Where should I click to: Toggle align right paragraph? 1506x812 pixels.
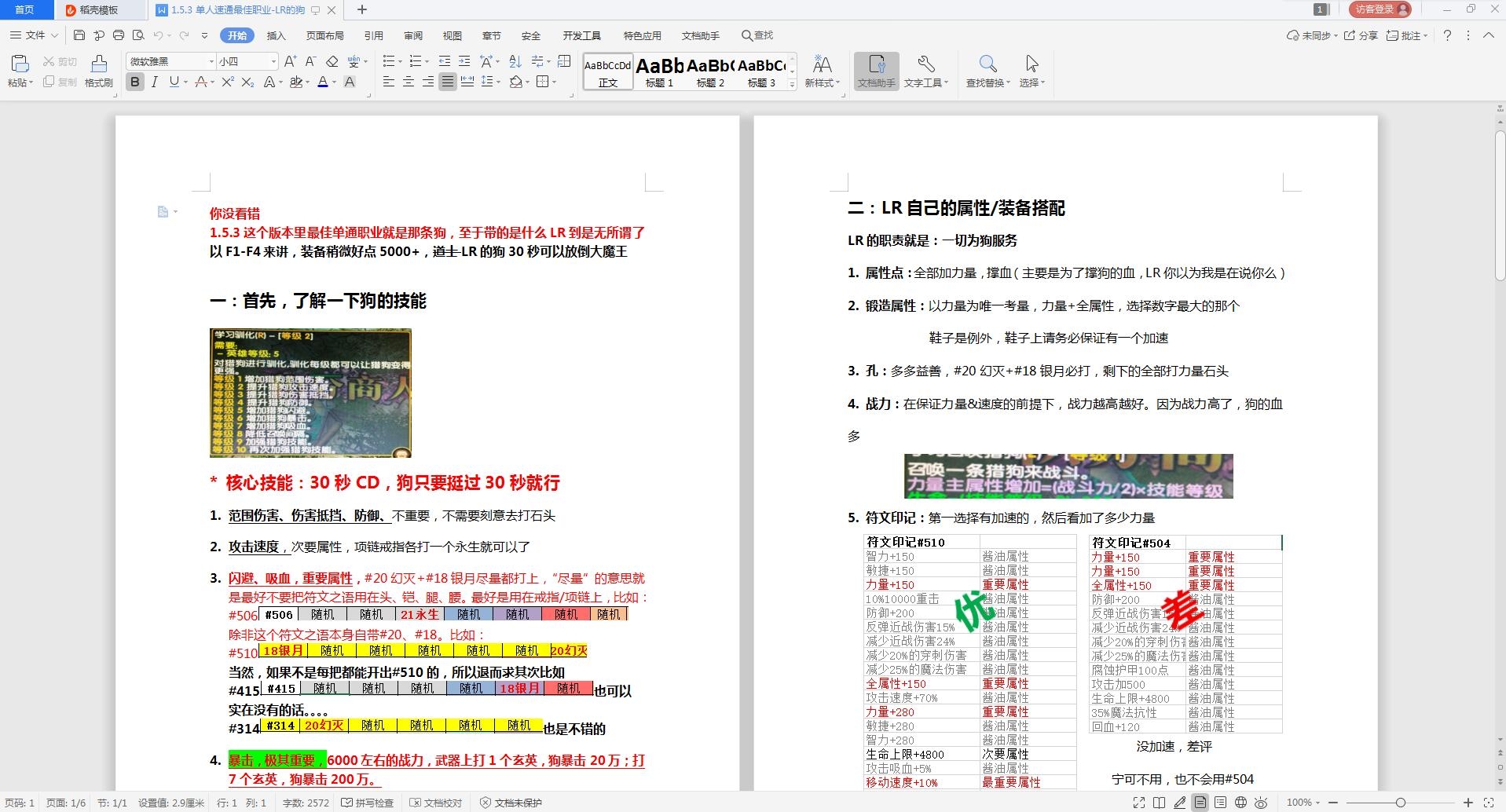[428, 82]
